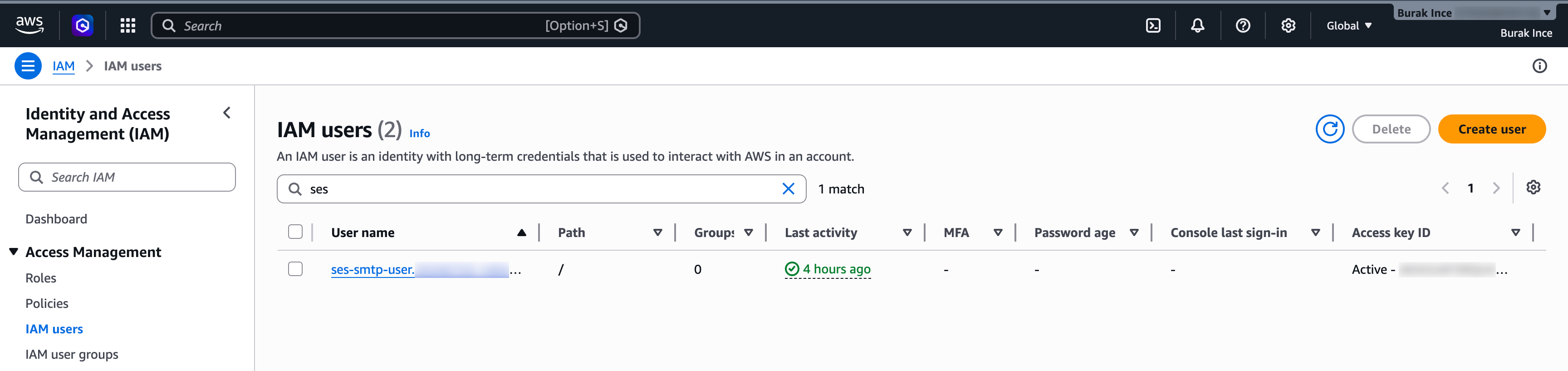Viewport: 1568px width, 371px height.
Task: Click the User name column header
Action: (363, 232)
